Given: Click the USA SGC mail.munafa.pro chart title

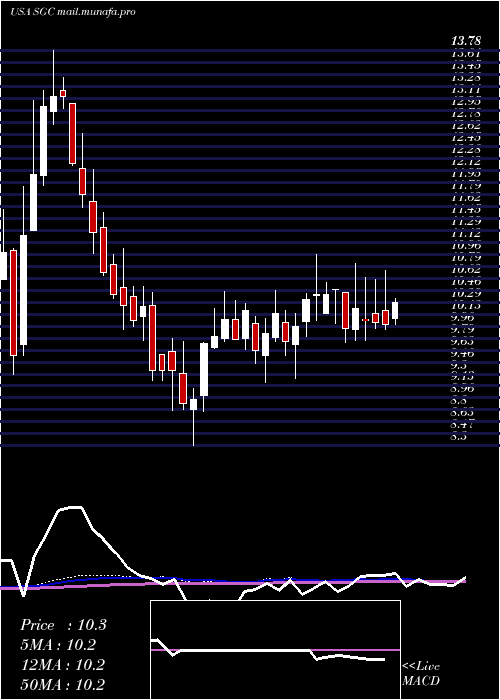Looking at the screenshot, I should click(72, 12).
